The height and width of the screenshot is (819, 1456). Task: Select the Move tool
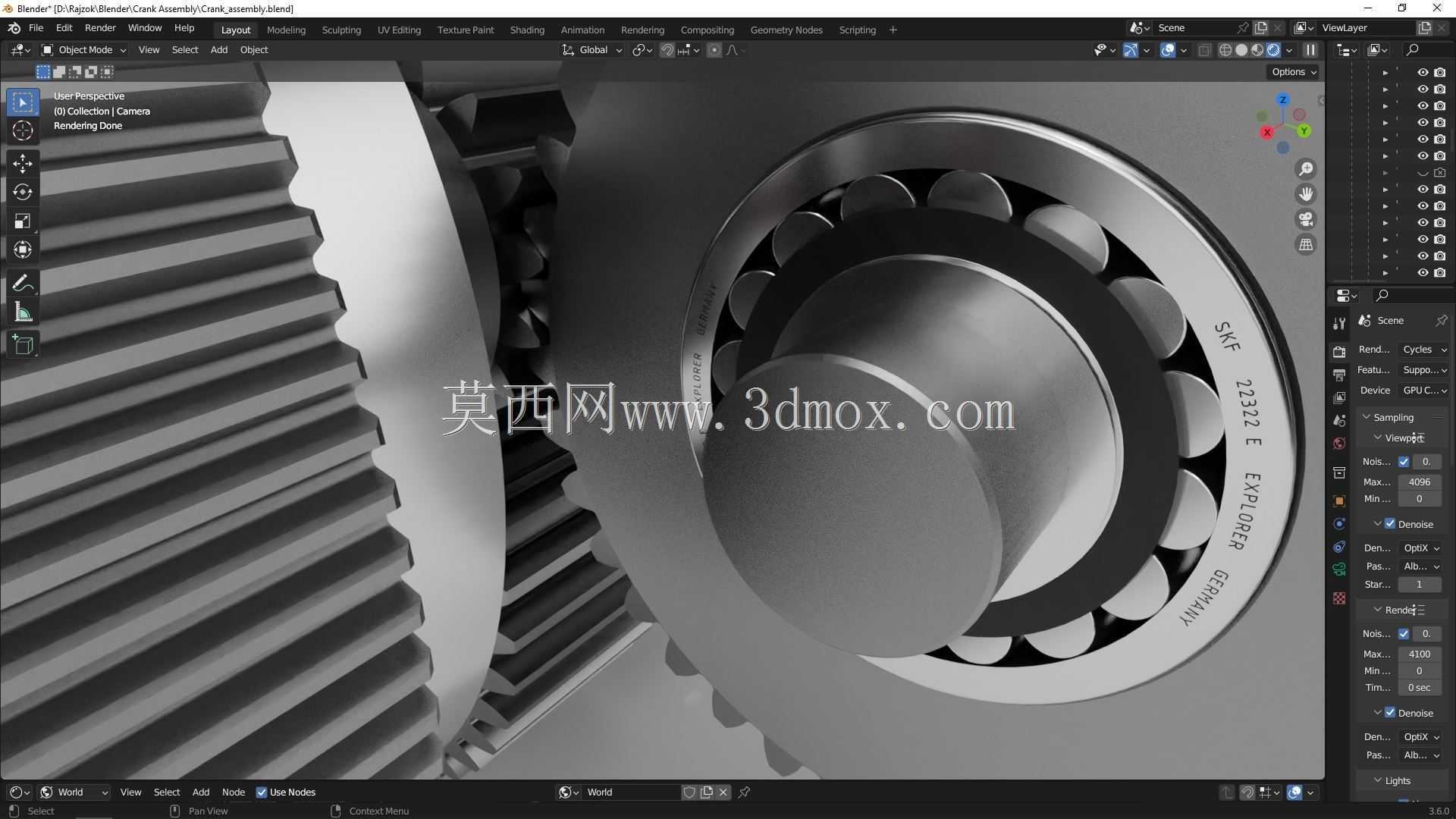[x=23, y=163]
